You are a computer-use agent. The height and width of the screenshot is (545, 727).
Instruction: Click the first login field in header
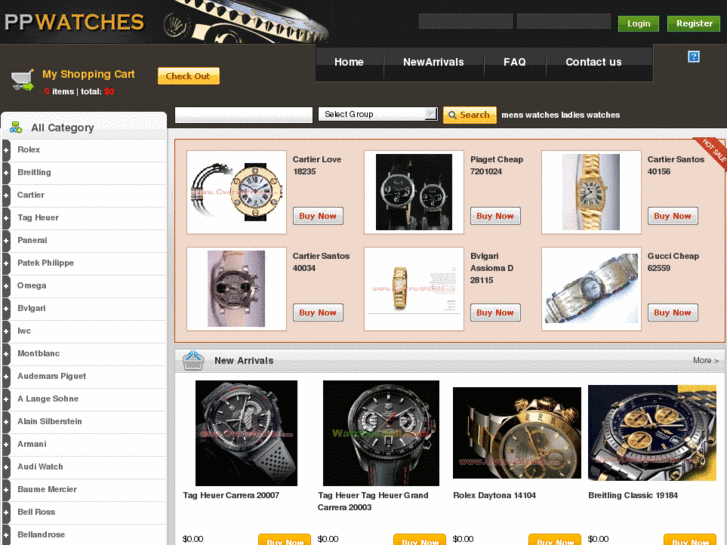point(466,21)
